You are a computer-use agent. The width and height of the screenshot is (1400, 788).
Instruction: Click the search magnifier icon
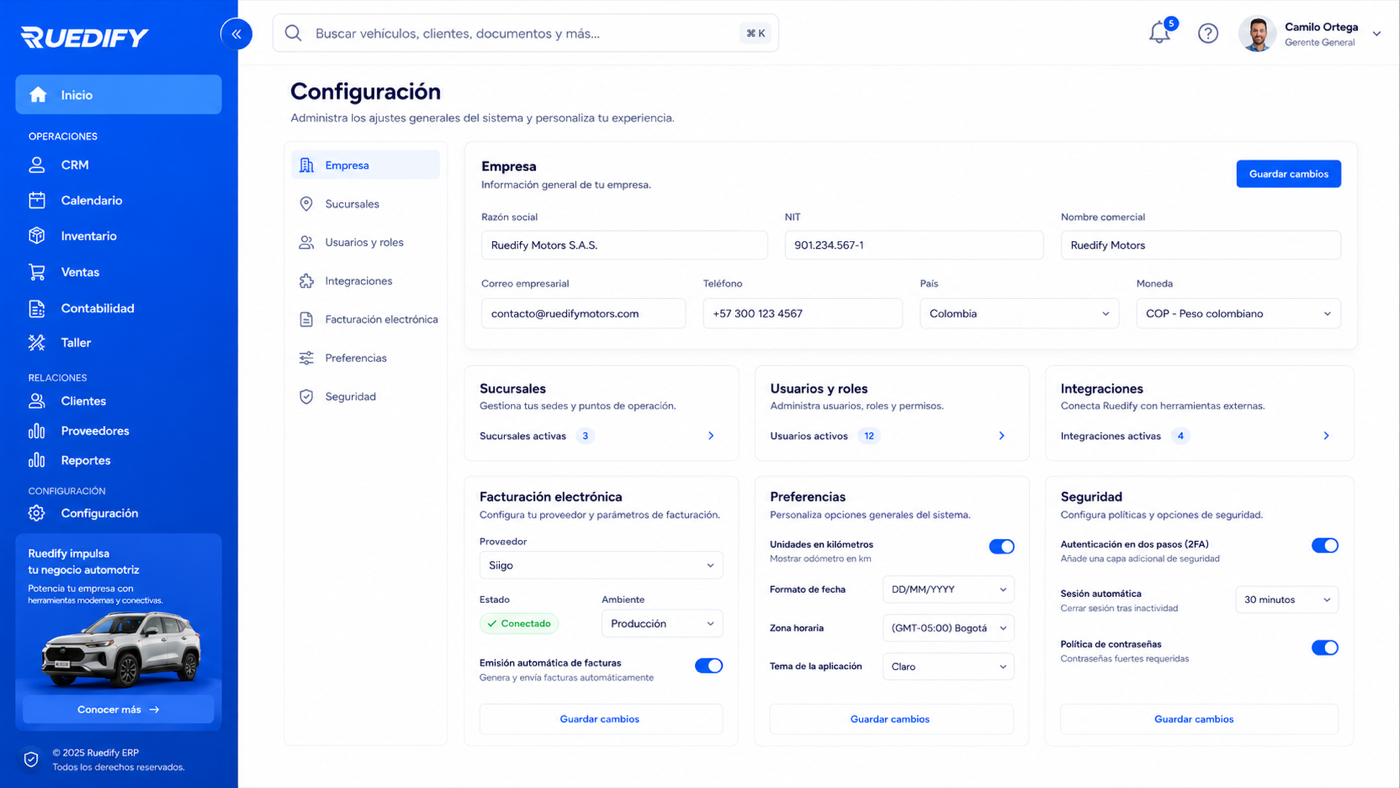293,33
